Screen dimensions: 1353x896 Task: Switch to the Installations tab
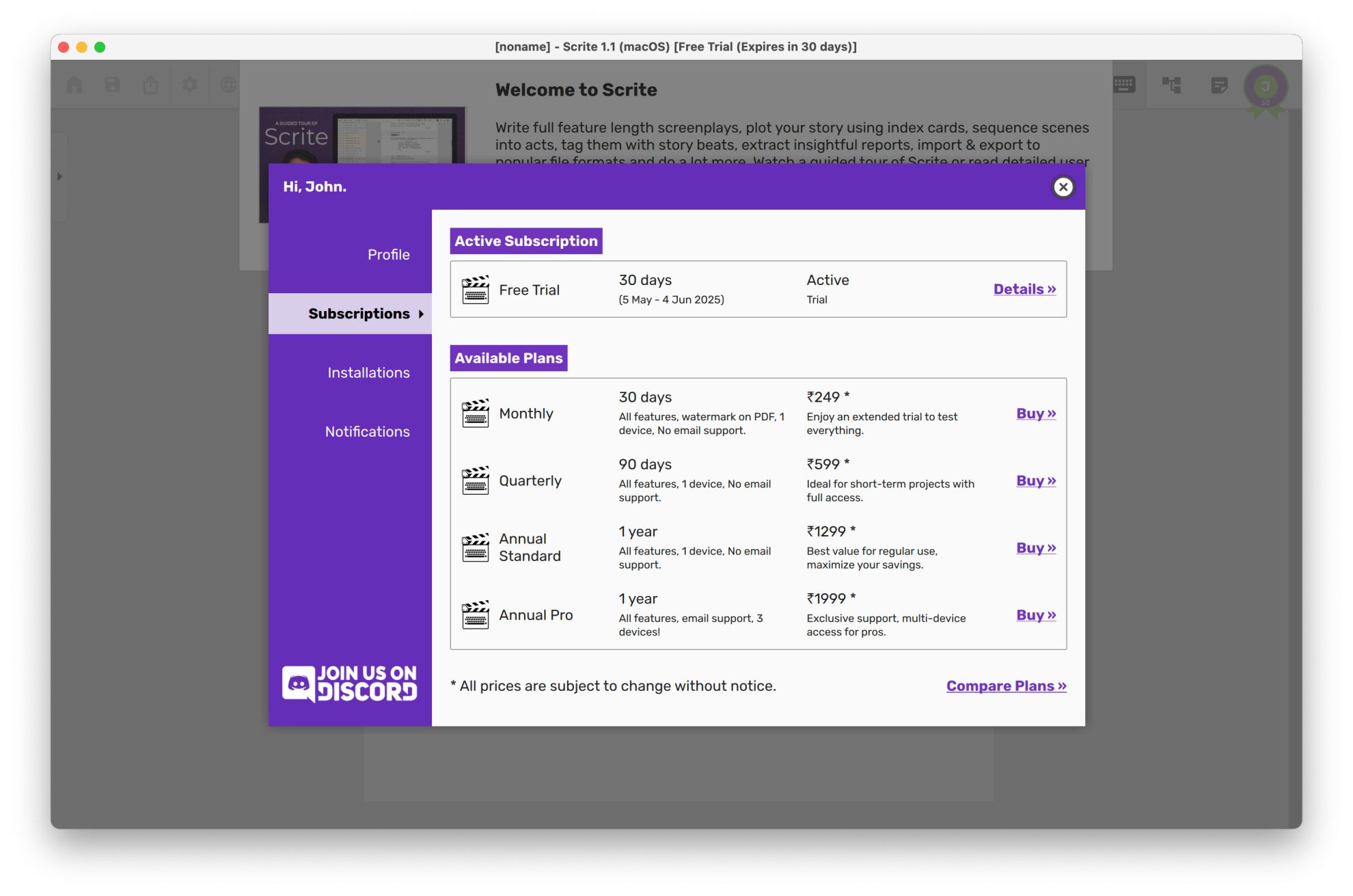click(x=368, y=372)
